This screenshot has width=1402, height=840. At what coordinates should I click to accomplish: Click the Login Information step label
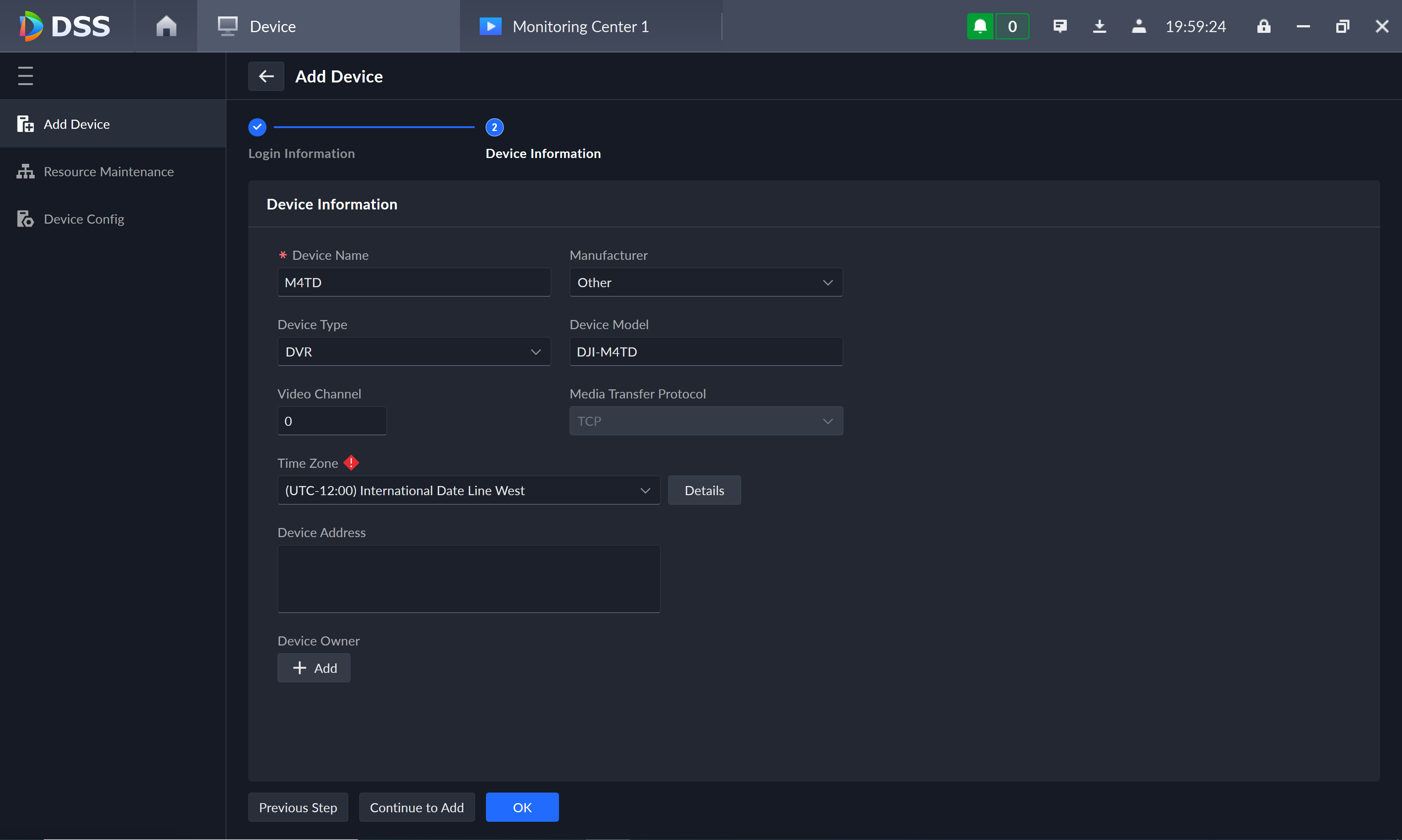pos(302,153)
